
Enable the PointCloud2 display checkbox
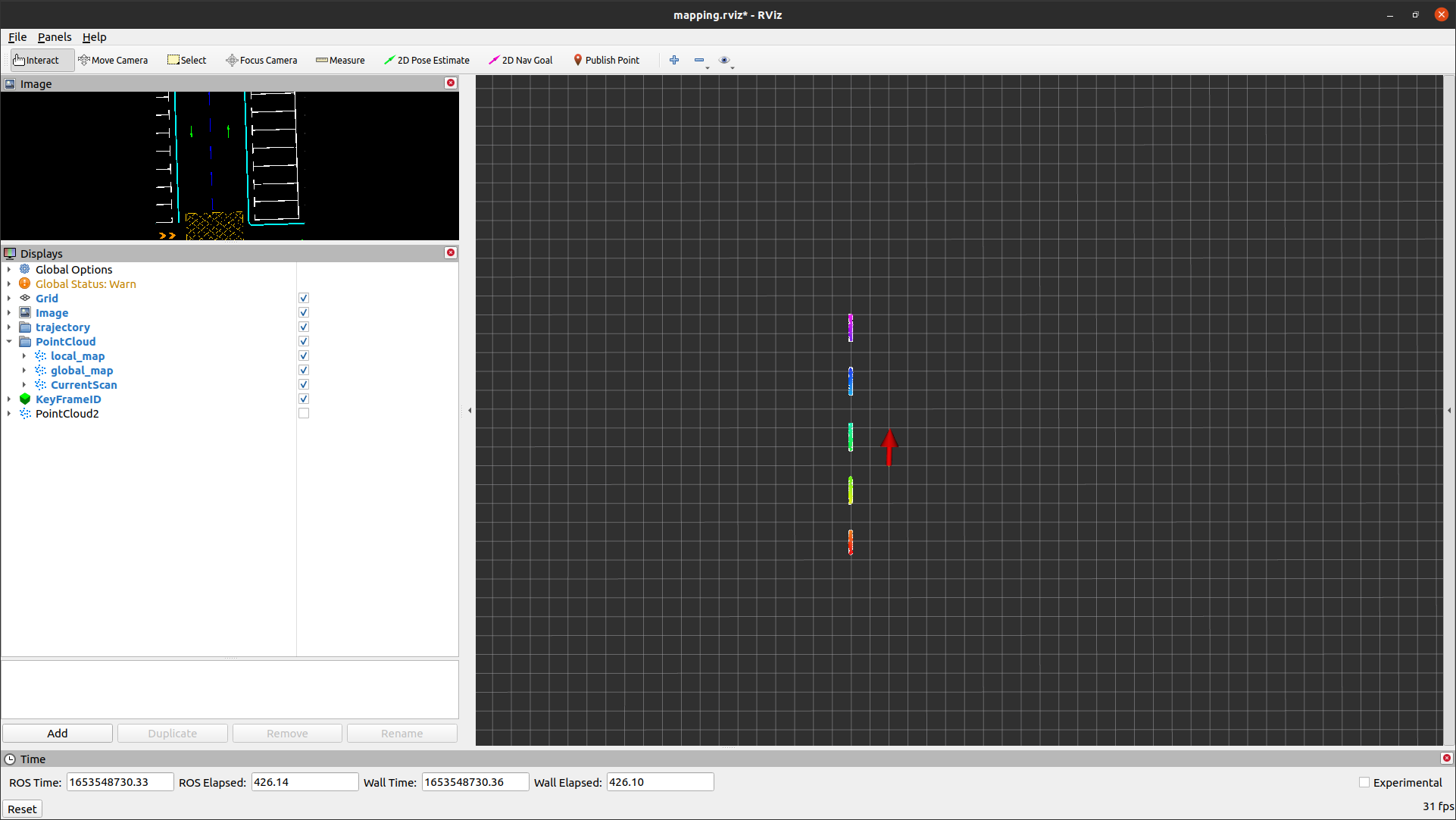point(303,413)
